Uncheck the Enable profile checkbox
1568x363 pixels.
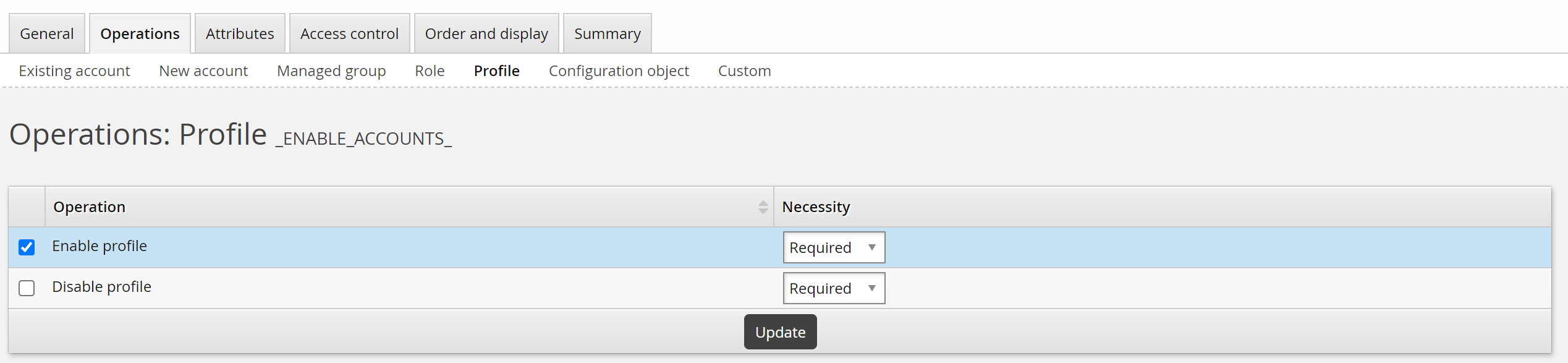click(x=27, y=247)
